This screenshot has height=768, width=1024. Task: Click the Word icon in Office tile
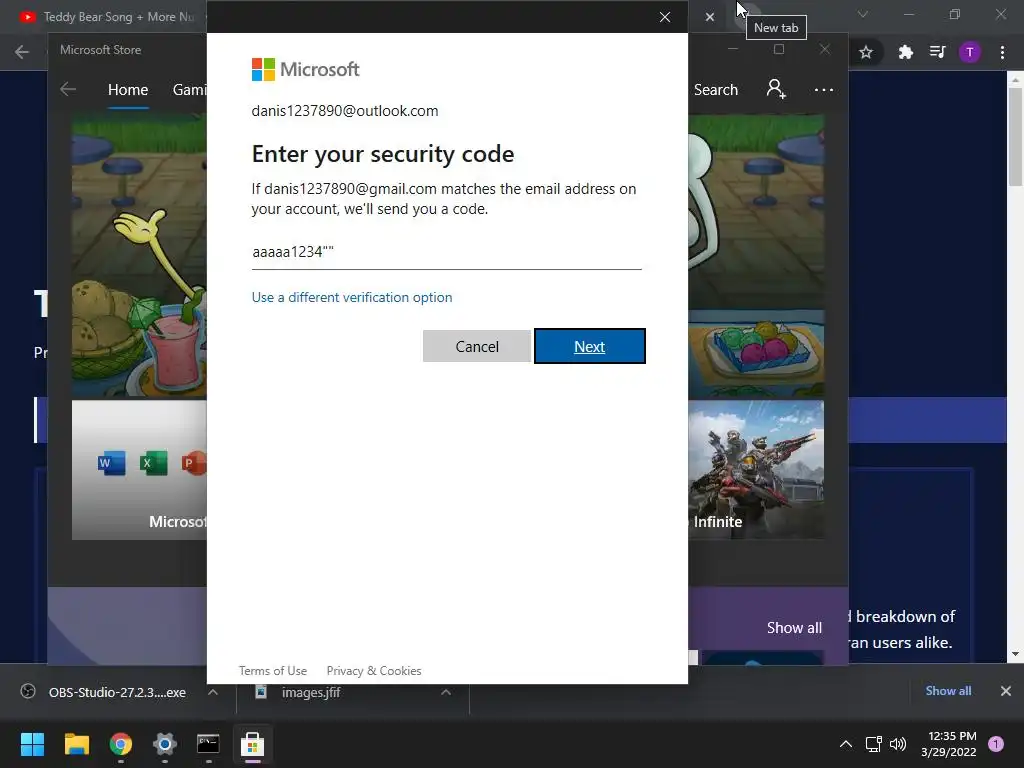[111, 464]
